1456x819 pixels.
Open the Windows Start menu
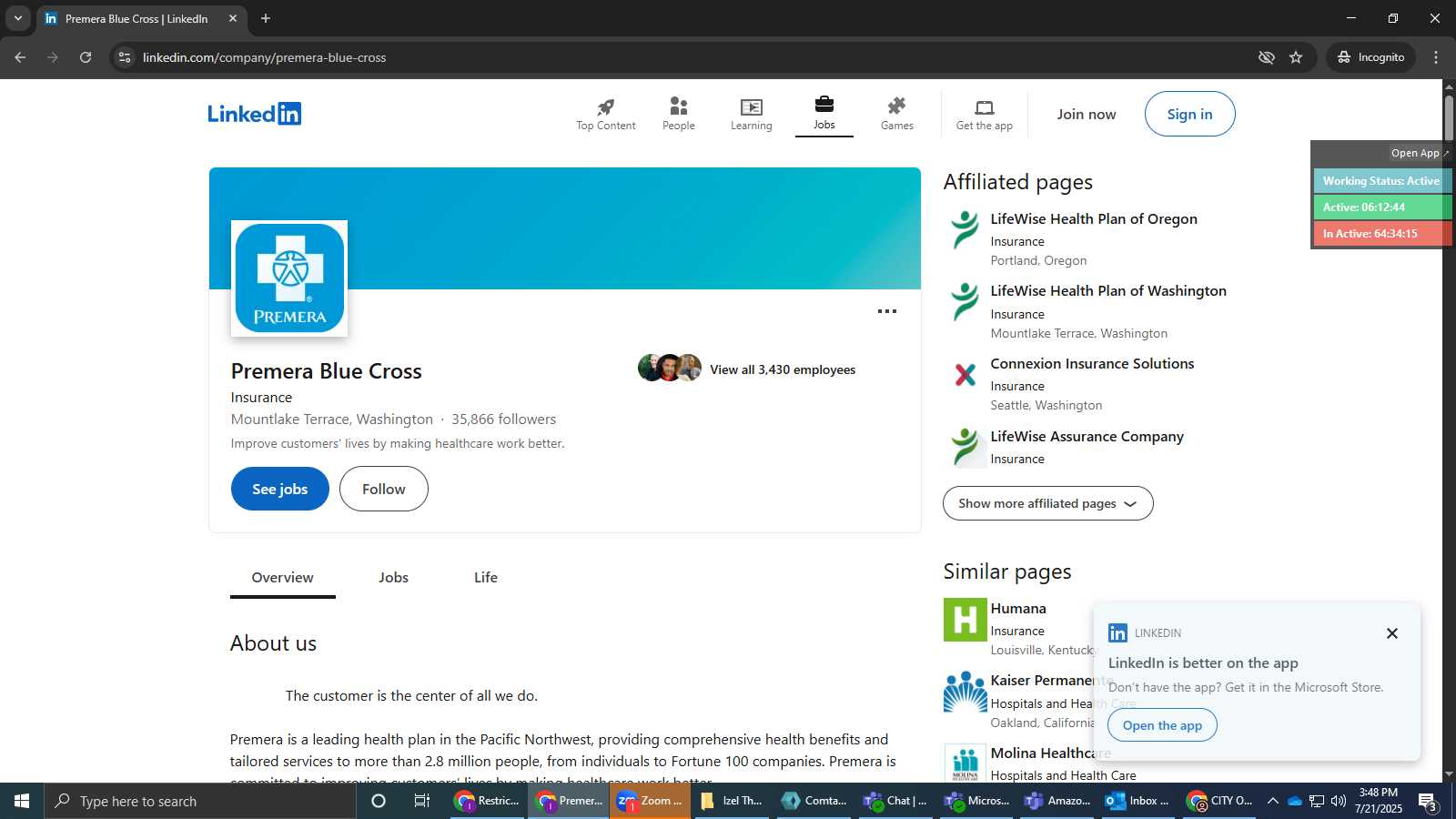click(22, 801)
